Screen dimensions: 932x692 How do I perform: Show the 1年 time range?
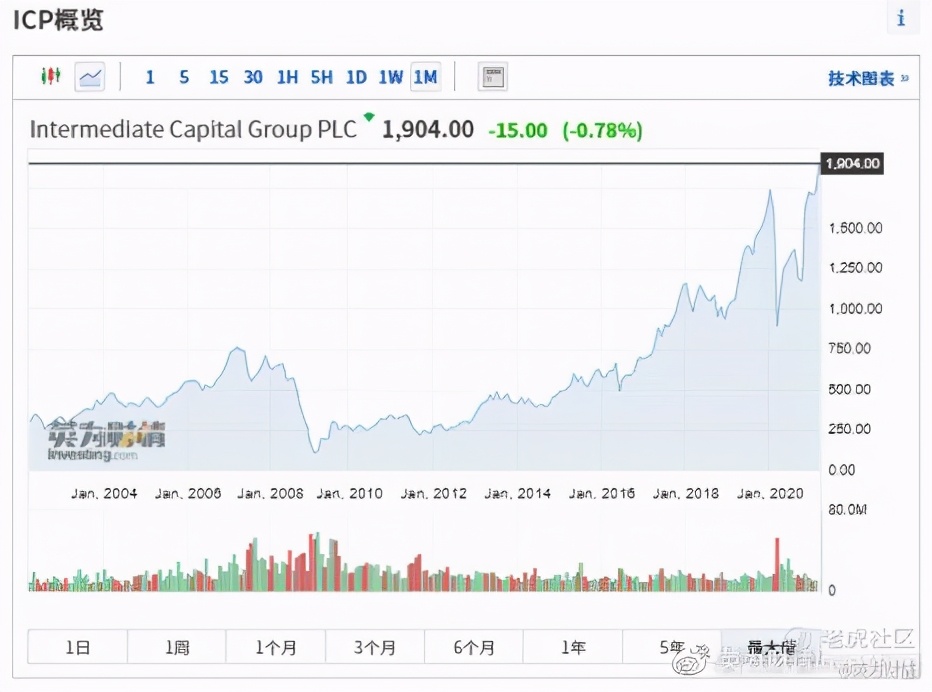coord(572,647)
